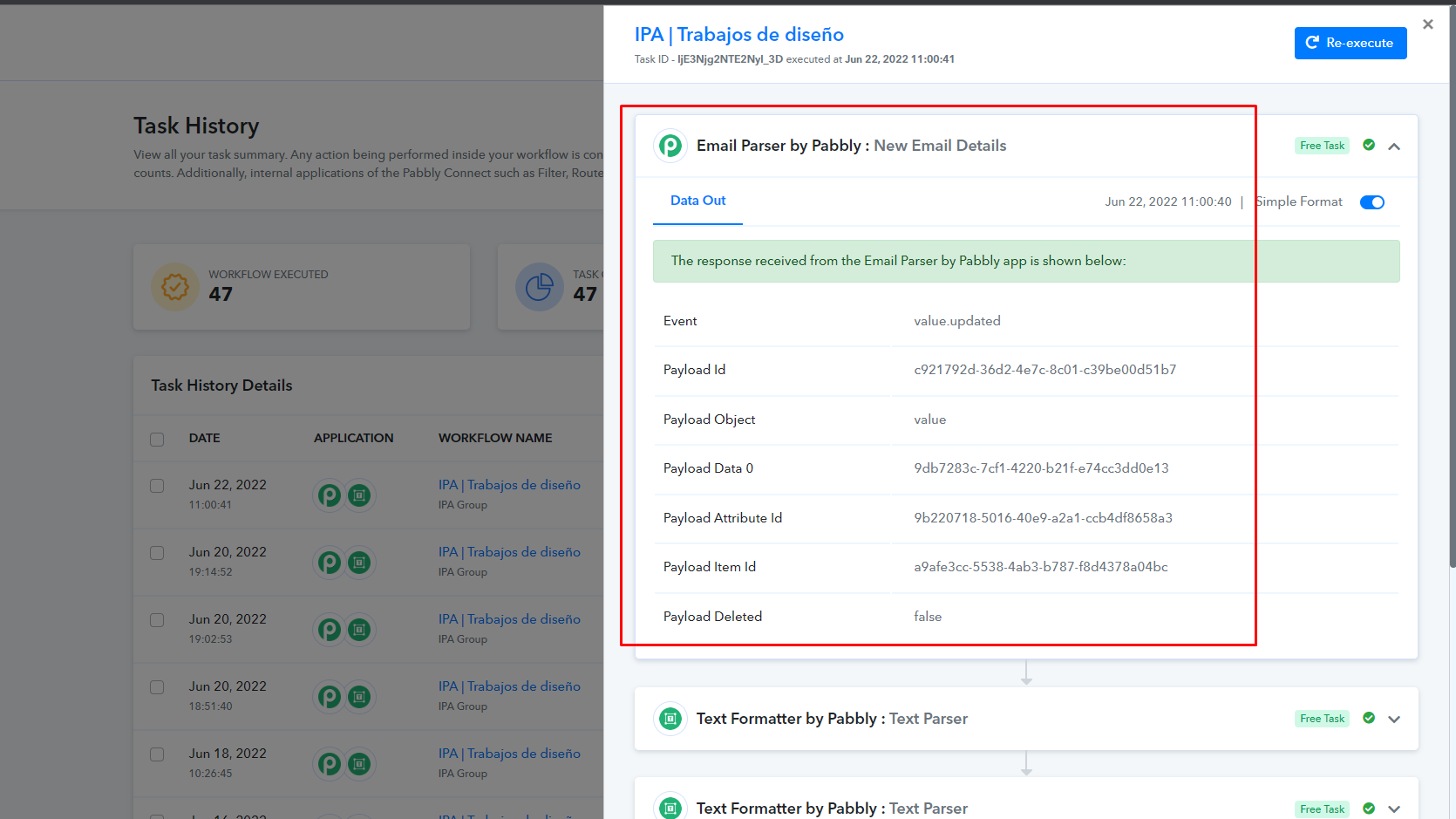Click Pabbly P icon in 11:00:41 row

coord(329,495)
